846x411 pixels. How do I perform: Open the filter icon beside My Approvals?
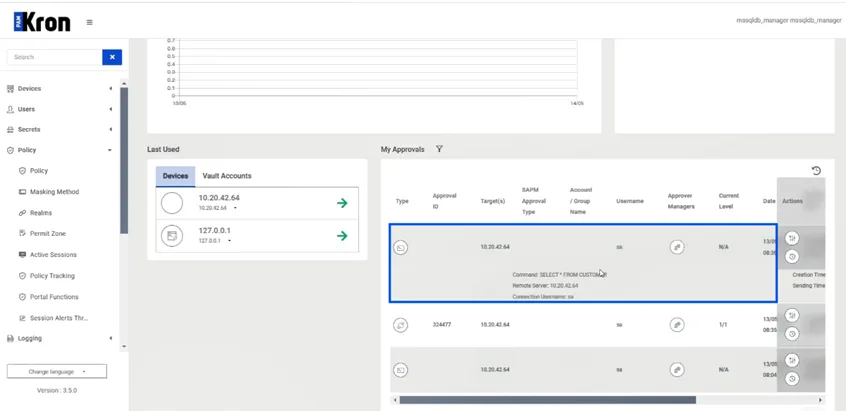pyautogui.click(x=439, y=149)
